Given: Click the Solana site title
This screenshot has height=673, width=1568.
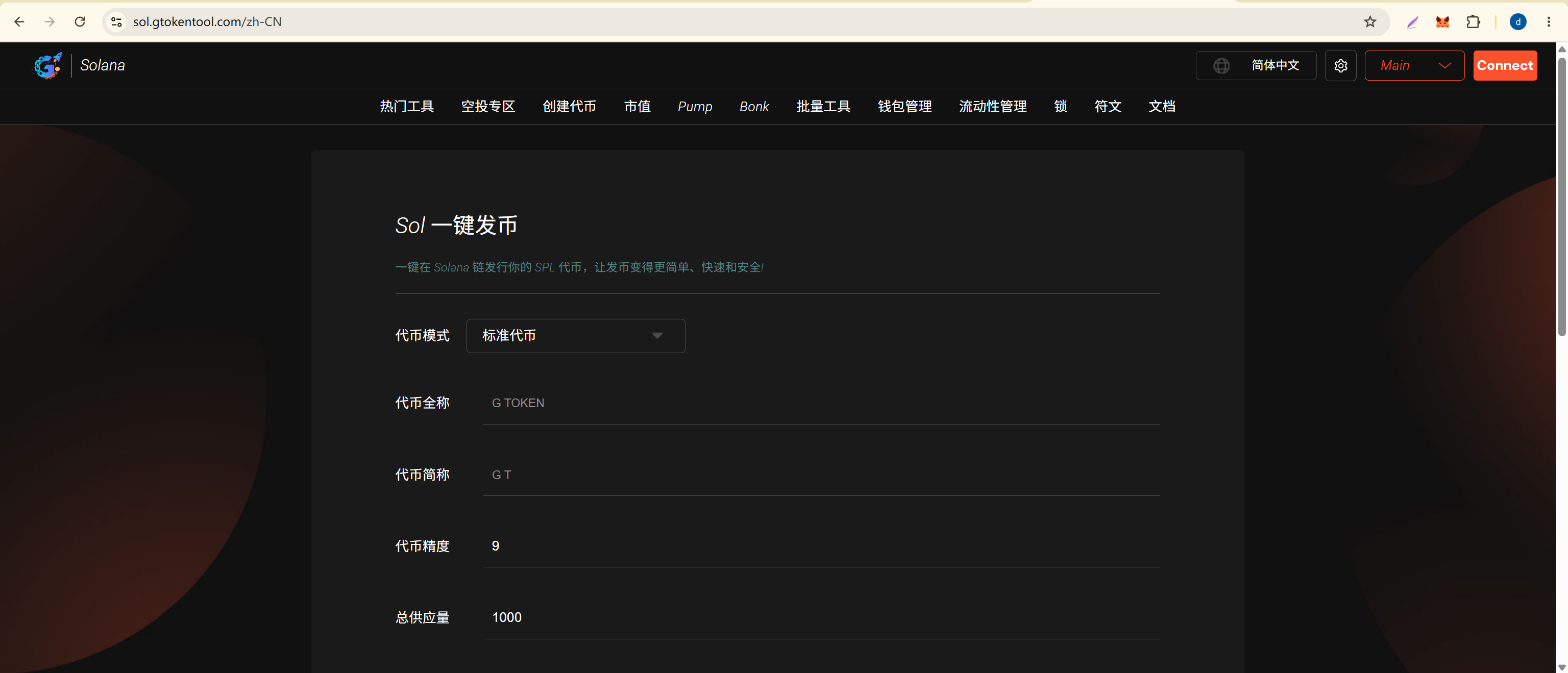Looking at the screenshot, I should [x=102, y=66].
